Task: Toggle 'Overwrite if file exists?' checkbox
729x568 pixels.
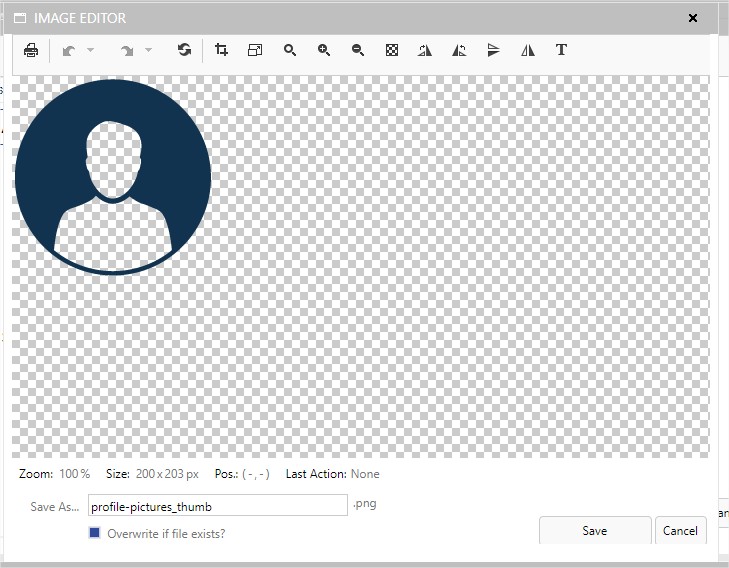Action: tap(94, 533)
